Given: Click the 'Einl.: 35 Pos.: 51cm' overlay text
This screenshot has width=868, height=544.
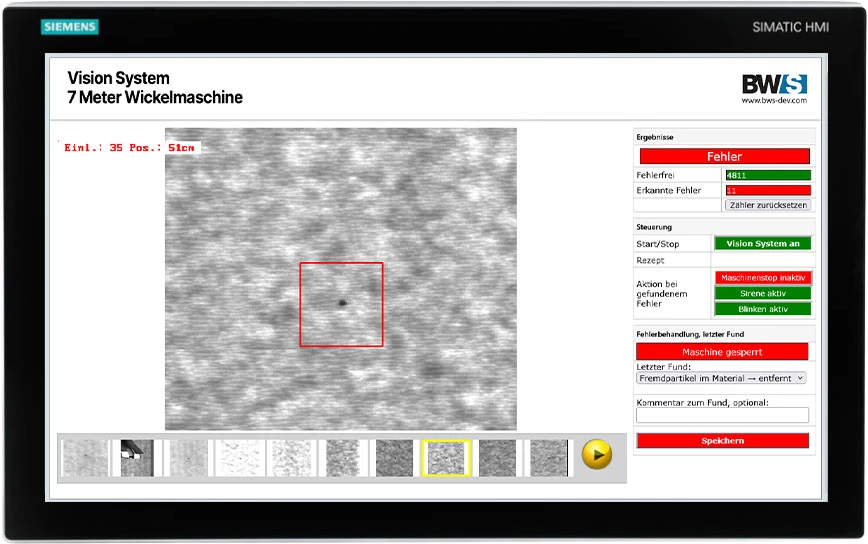Looking at the screenshot, I should click(129, 147).
